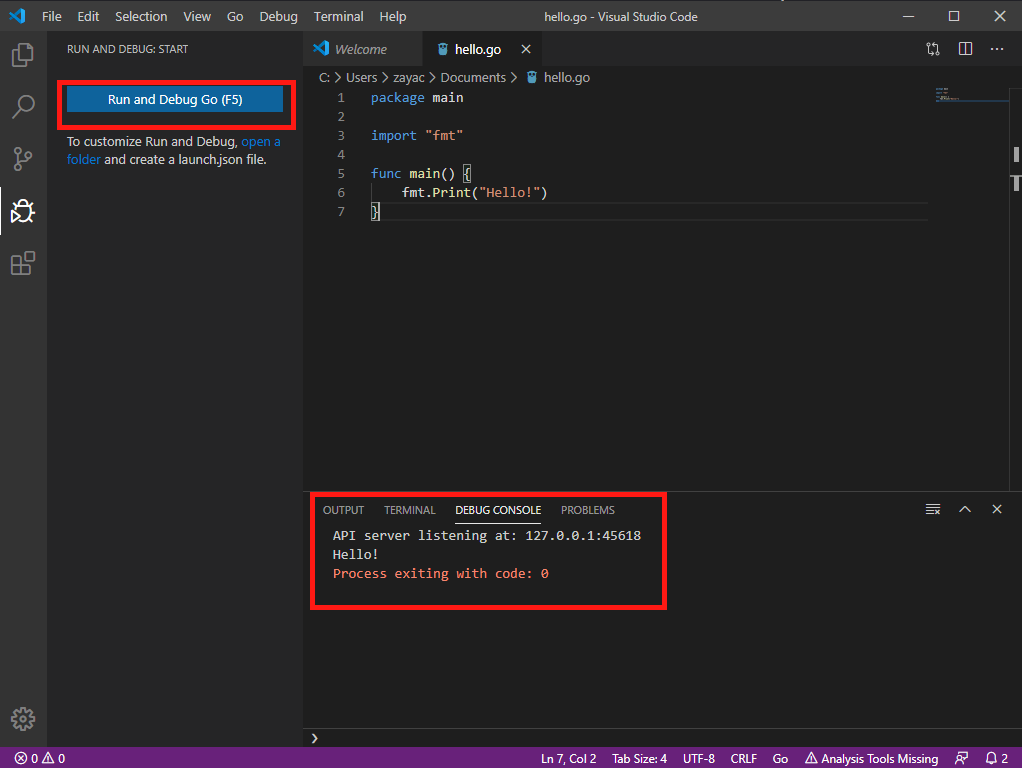Image resolution: width=1022 pixels, height=768 pixels.
Task: Select the DEBUG CONSOLE panel tab
Action: 498,510
